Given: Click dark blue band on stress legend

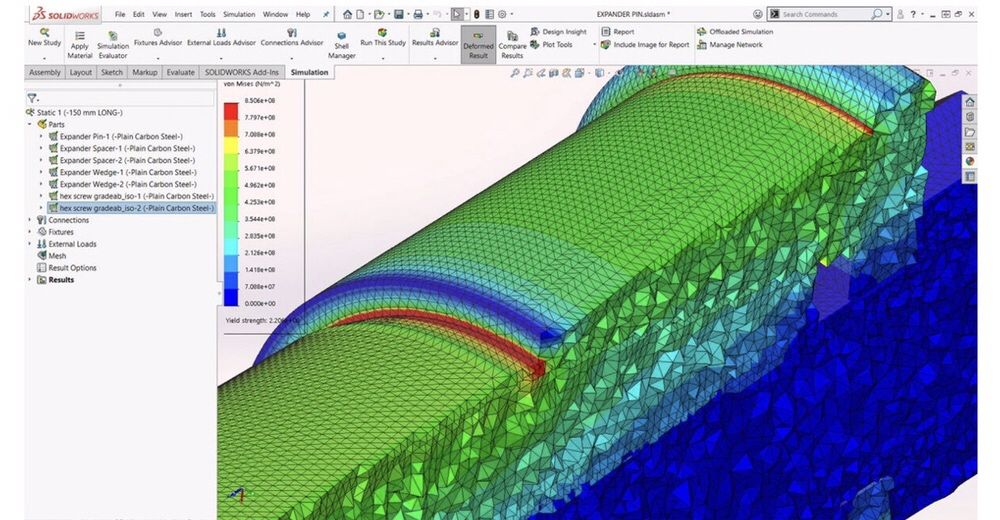Looking at the screenshot, I should point(231,297).
